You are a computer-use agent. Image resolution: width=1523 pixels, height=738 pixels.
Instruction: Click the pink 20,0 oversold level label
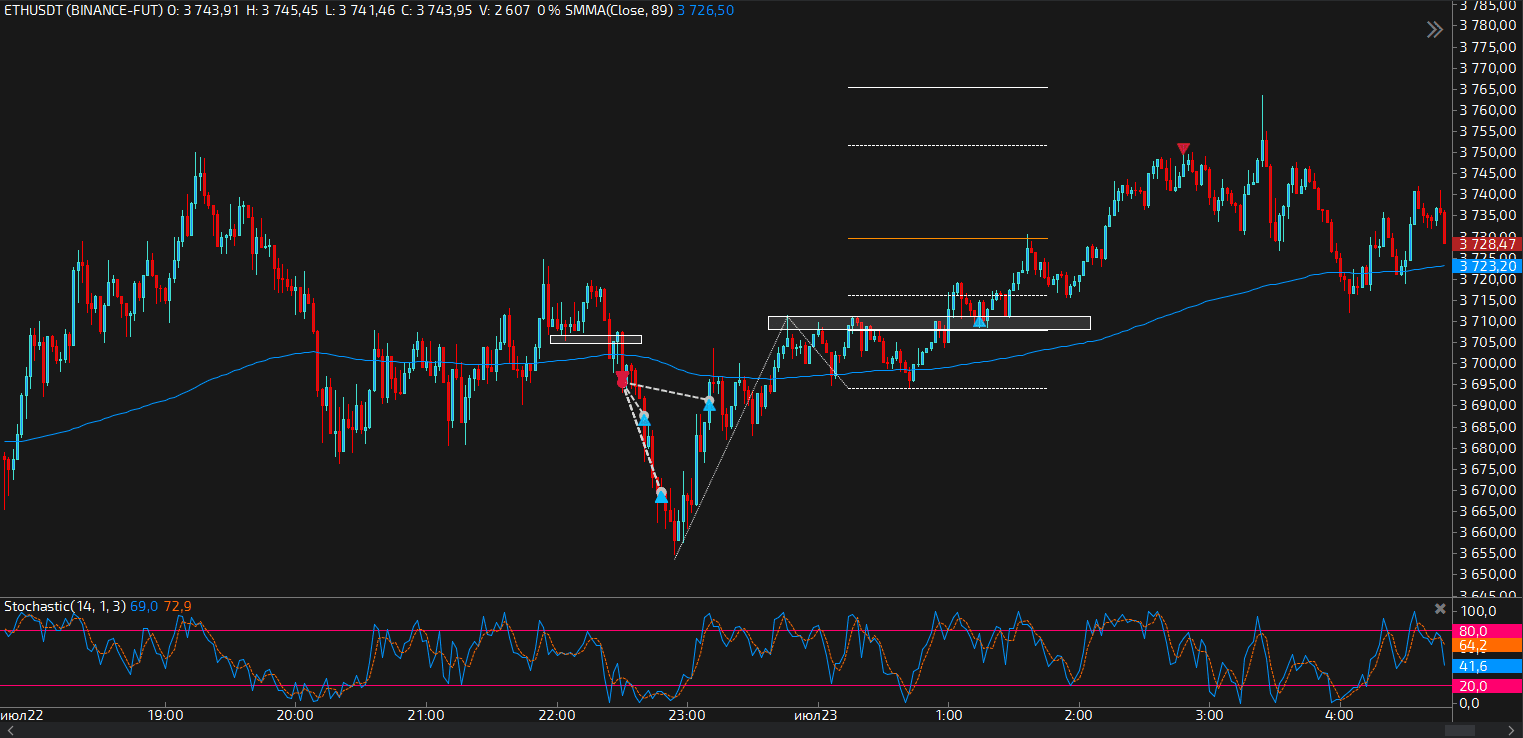(1474, 686)
